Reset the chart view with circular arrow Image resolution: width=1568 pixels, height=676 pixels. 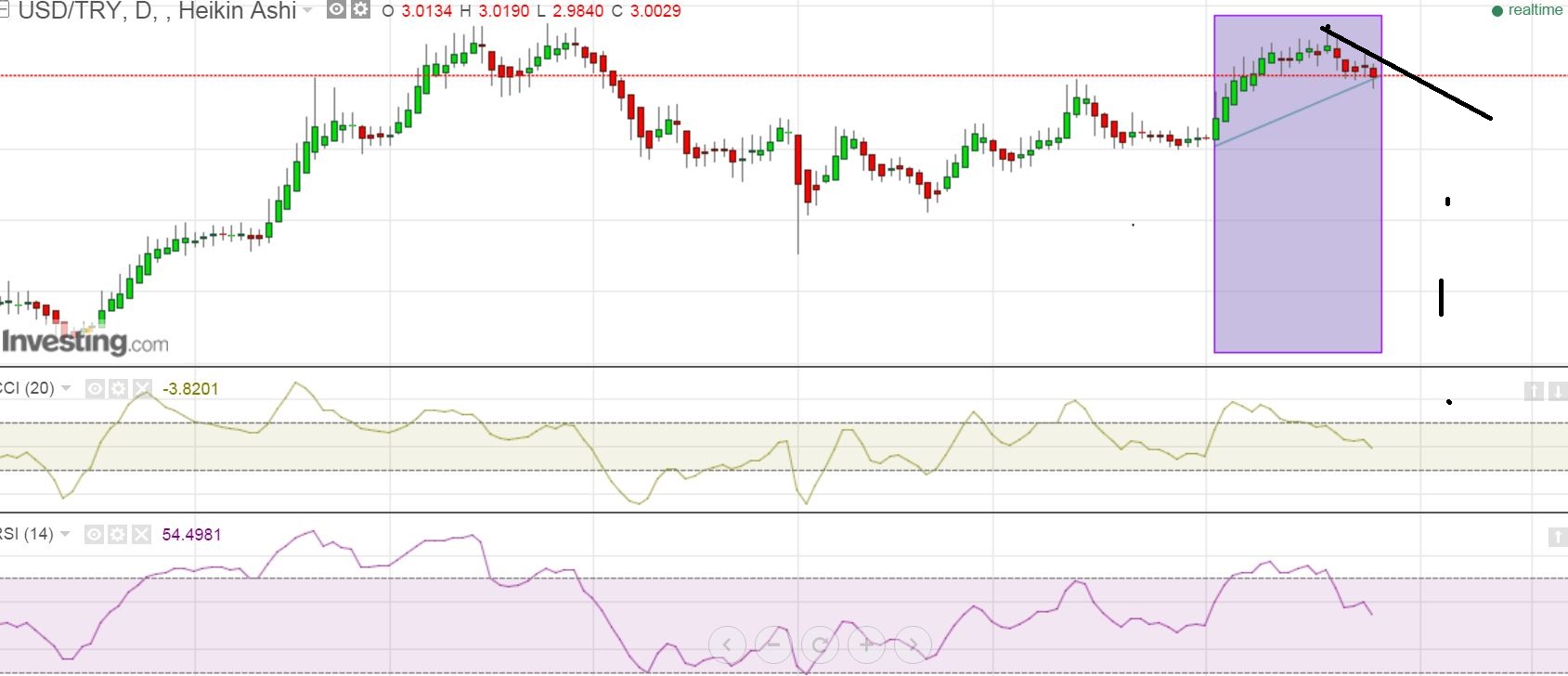click(x=820, y=644)
